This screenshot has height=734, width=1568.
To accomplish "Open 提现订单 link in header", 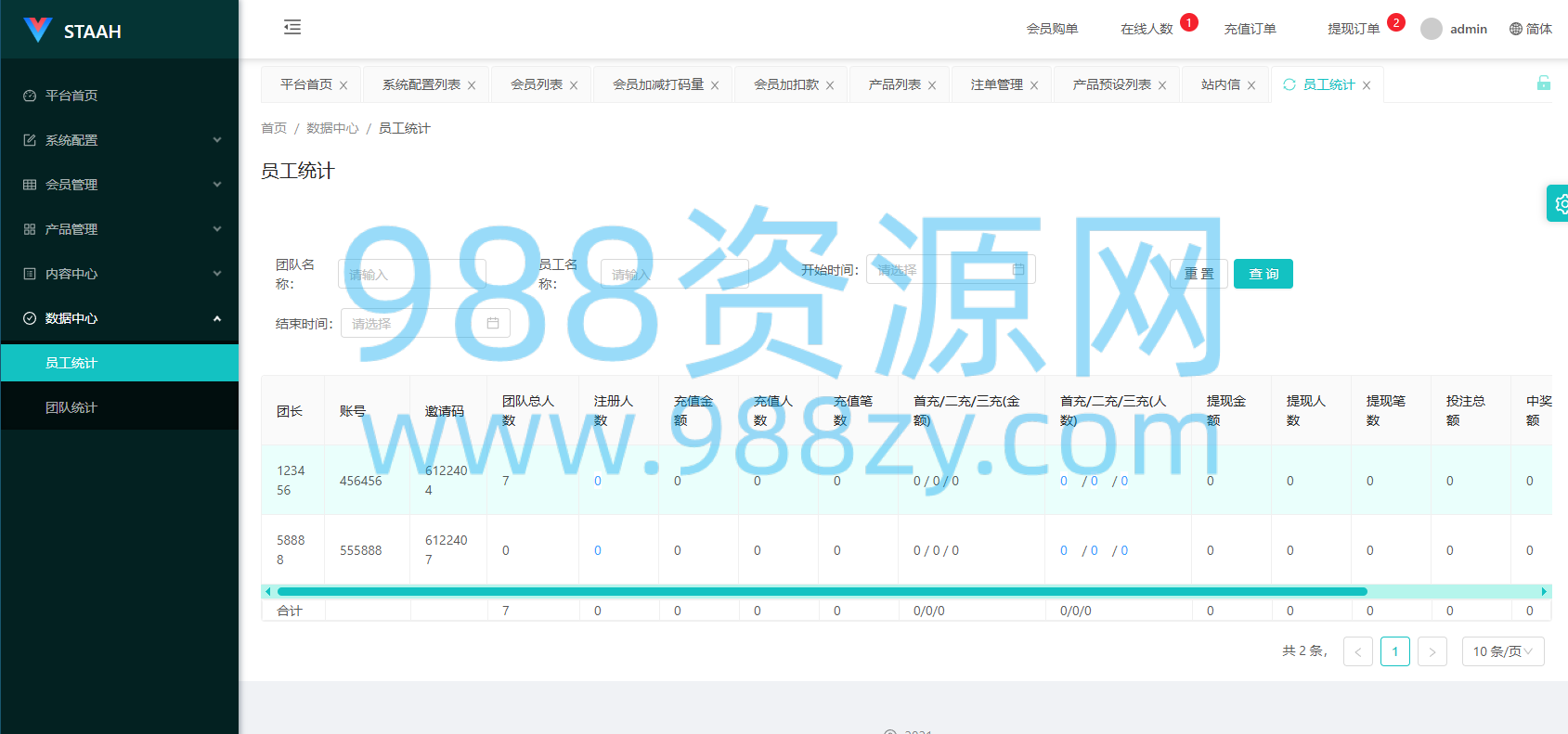I will tap(1354, 29).
